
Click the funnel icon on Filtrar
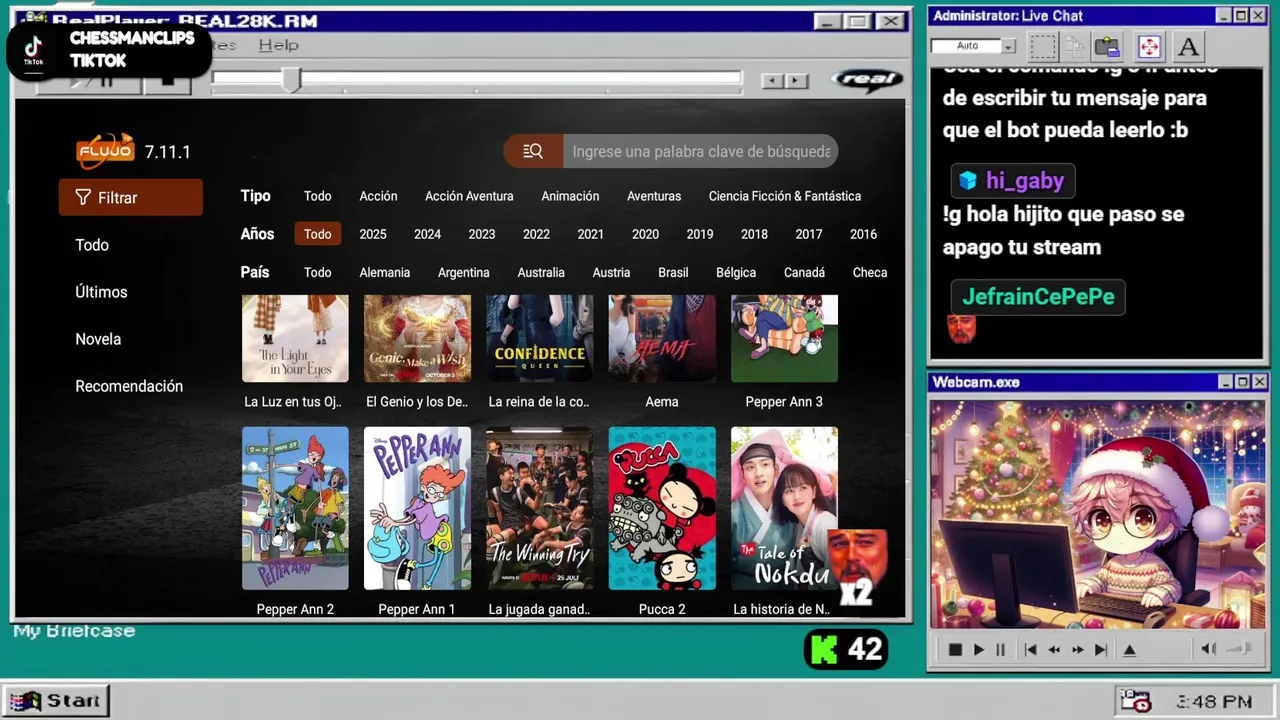(83, 198)
